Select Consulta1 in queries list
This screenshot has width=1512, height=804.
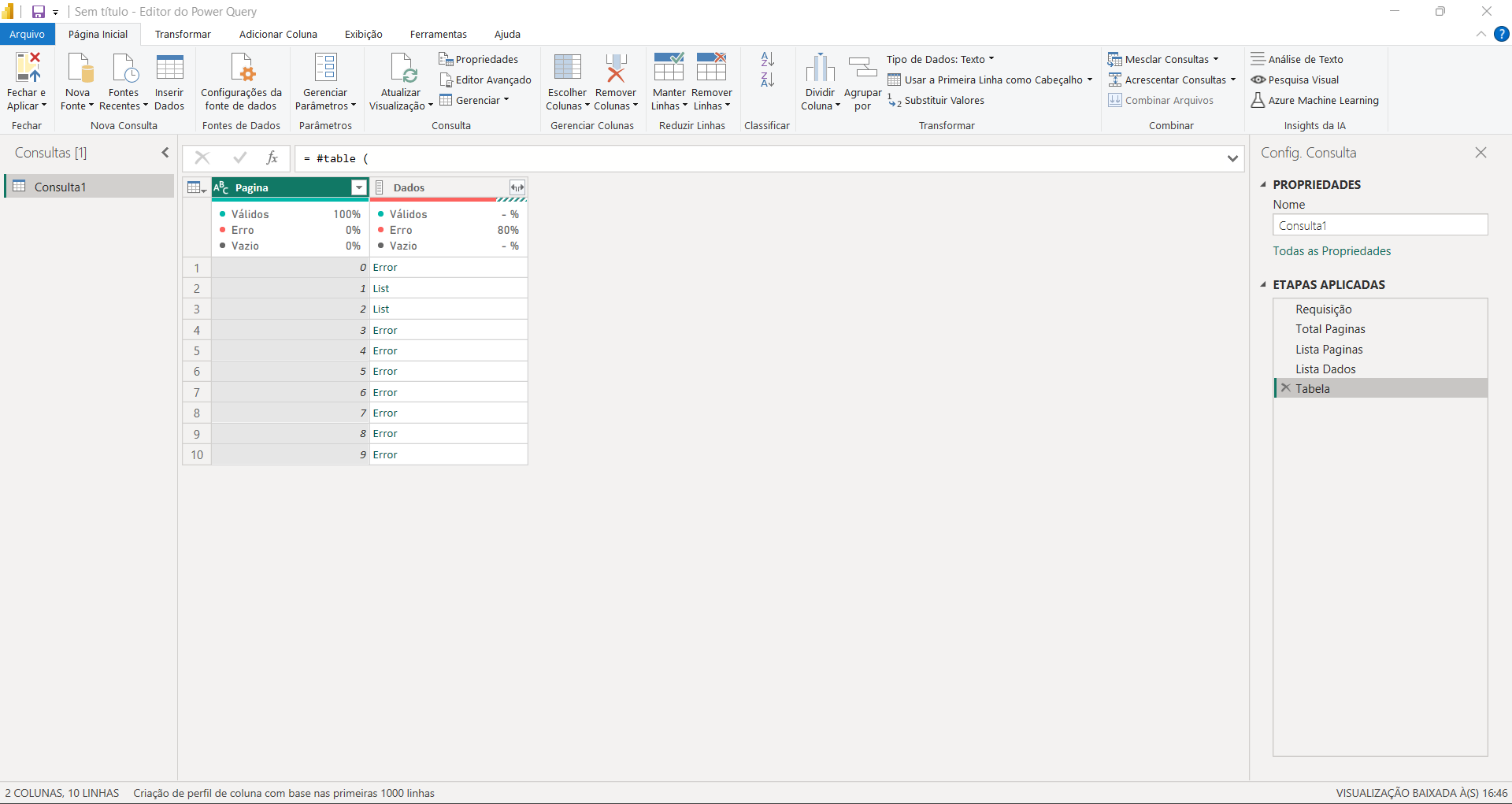(90, 187)
